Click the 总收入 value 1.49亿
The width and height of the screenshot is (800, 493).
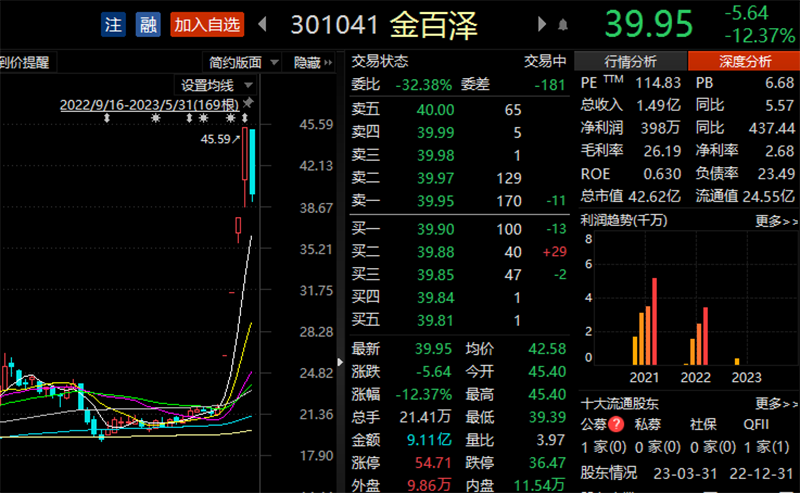[658, 105]
